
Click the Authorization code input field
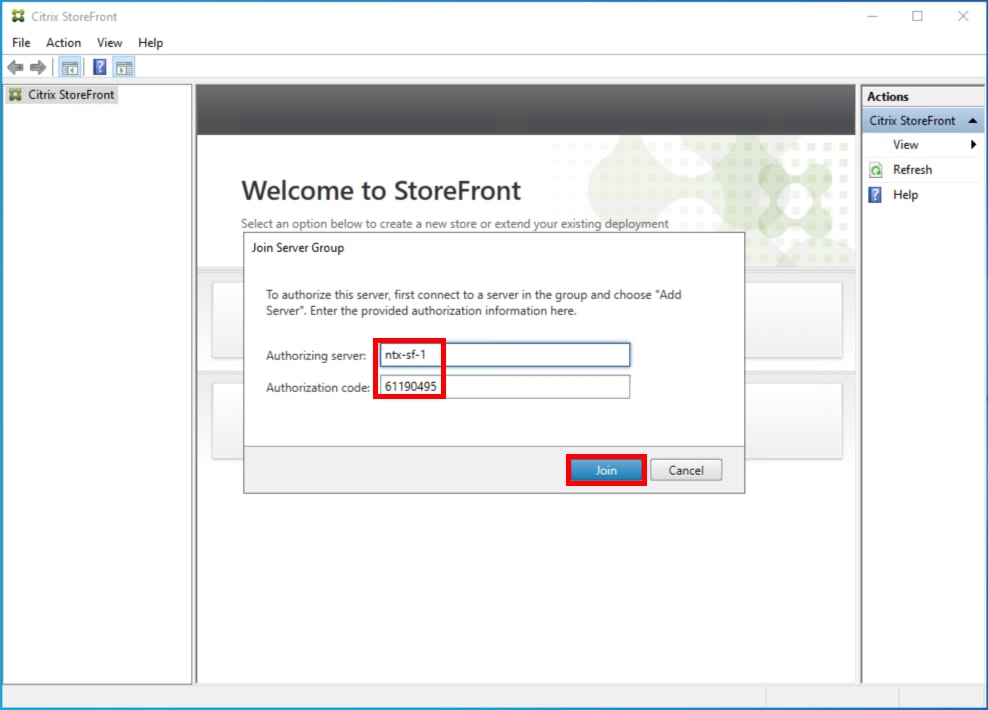pyautogui.click(x=503, y=386)
